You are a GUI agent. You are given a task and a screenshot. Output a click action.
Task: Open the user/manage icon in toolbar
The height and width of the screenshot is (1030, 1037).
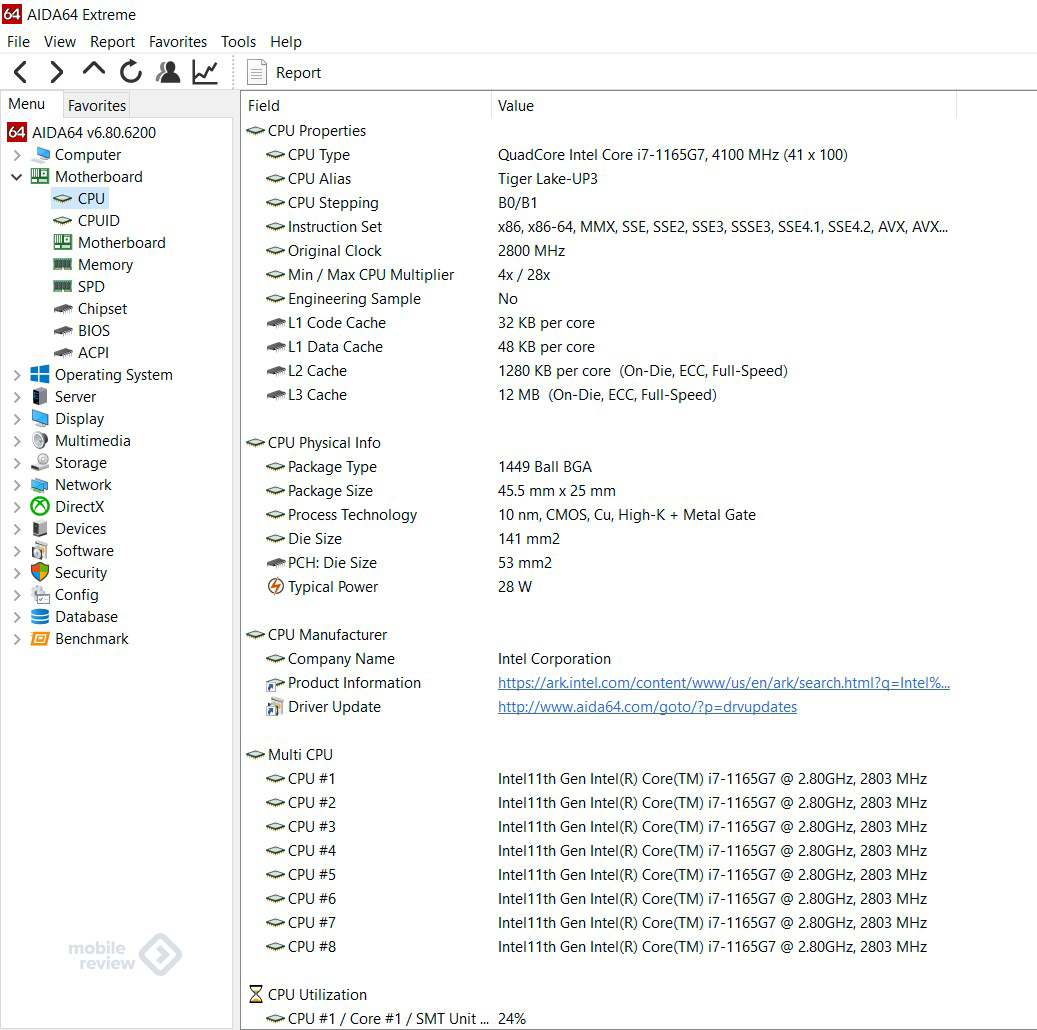pos(168,71)
